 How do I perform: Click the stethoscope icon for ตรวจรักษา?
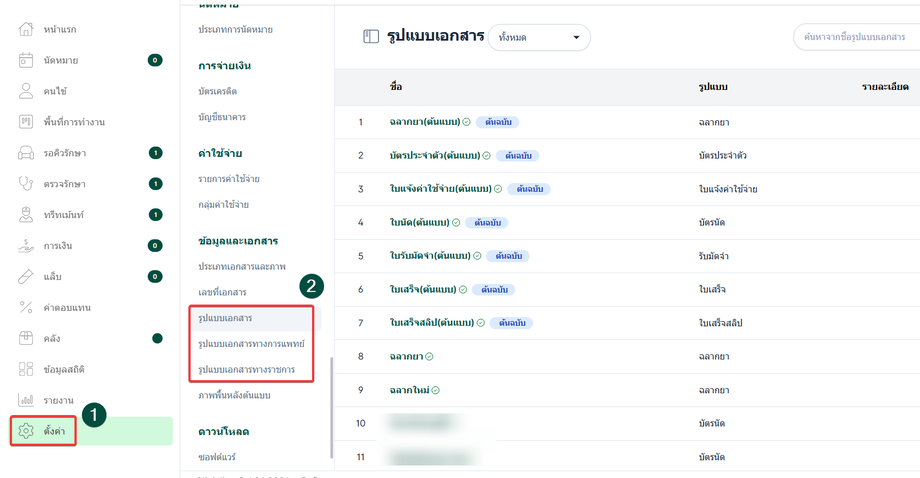point(27,184)
